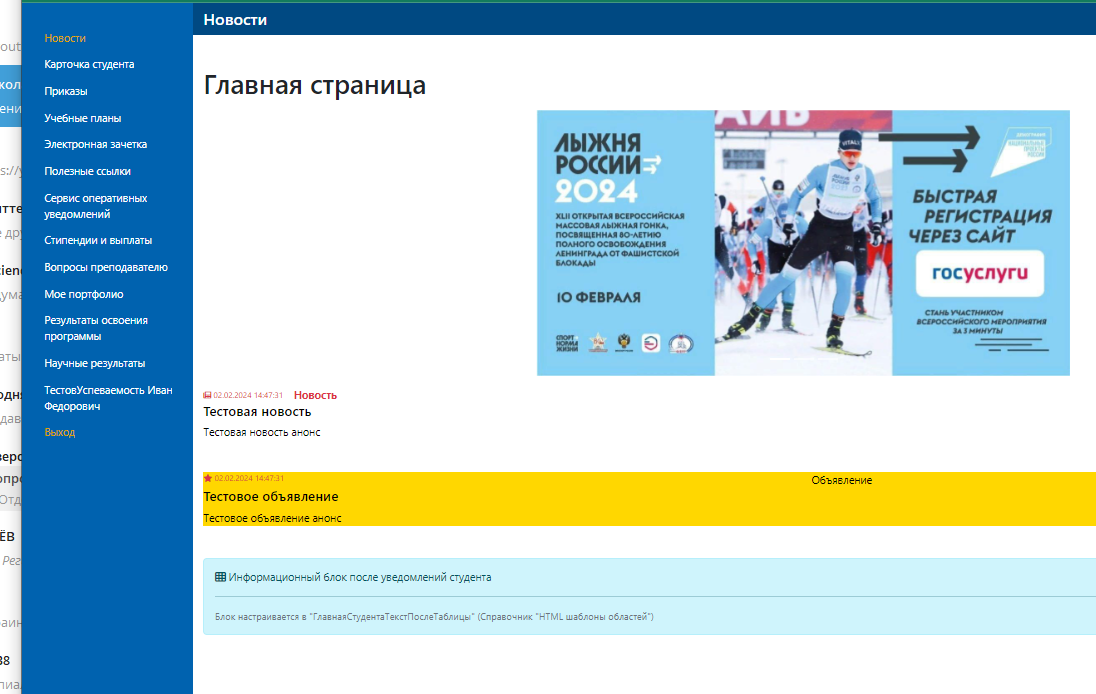Open the Новости menu item in the sidebar
The height and width of the screenshot is (694, 1096).
(x=65, y=38)
